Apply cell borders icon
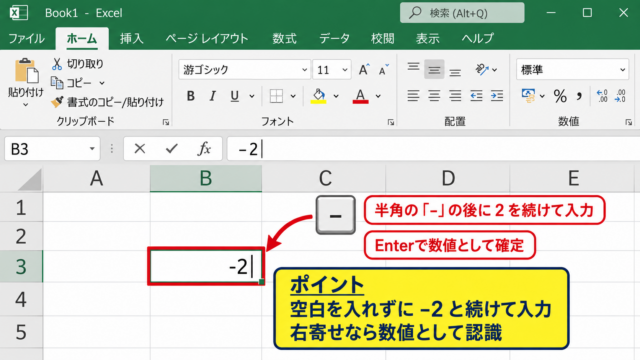Viewport: 640px width, 360px height. (x=276, y=96)
